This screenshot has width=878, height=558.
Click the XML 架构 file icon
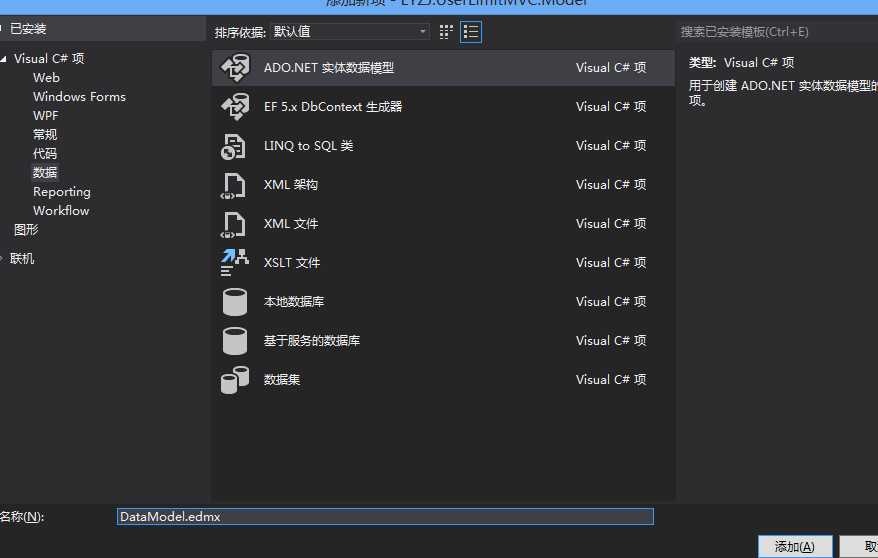point(234,185)
